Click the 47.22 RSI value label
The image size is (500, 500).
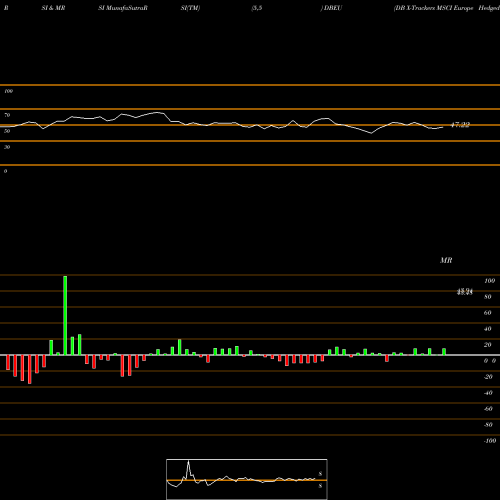(460, 125)
